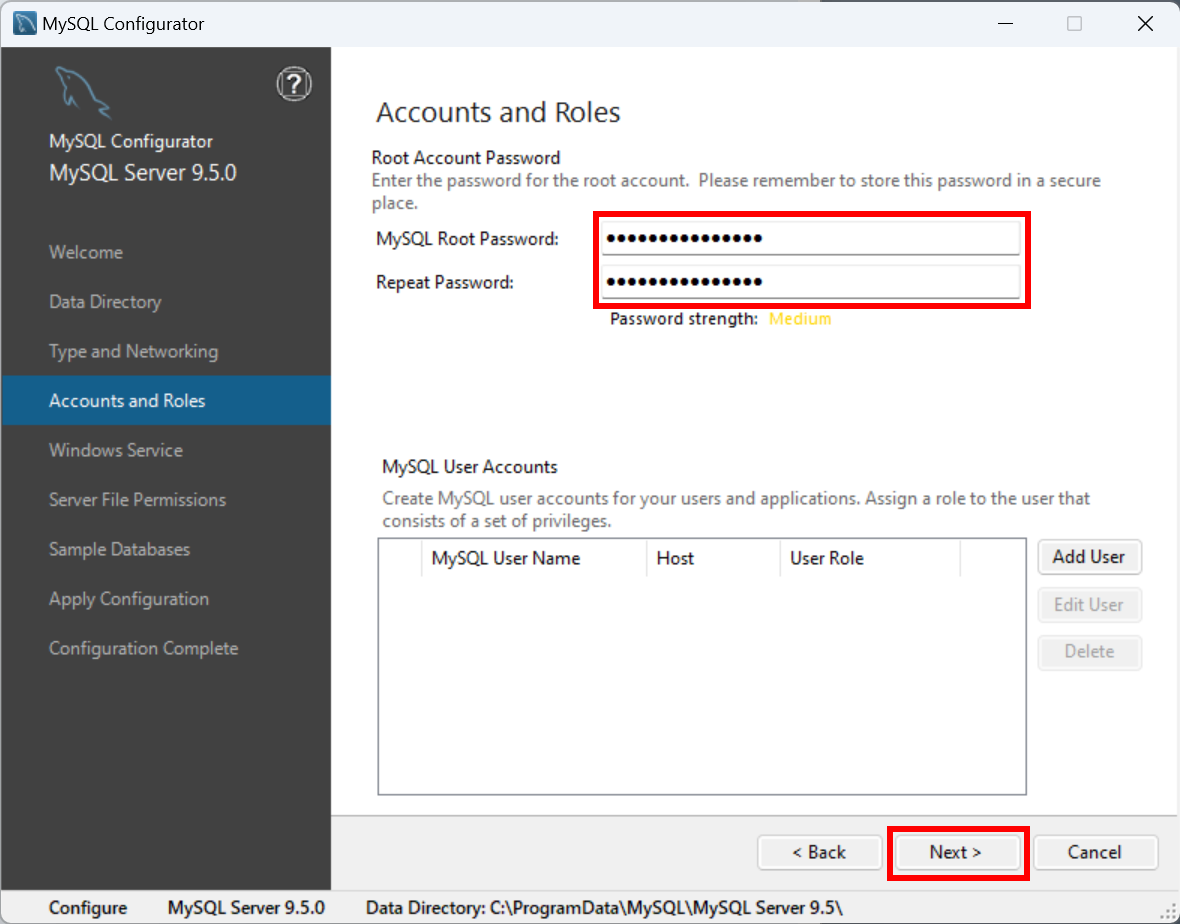This screenshot has width=1180, height=924.
Task: Click the Add User button
Action: tap(1089, 557)
